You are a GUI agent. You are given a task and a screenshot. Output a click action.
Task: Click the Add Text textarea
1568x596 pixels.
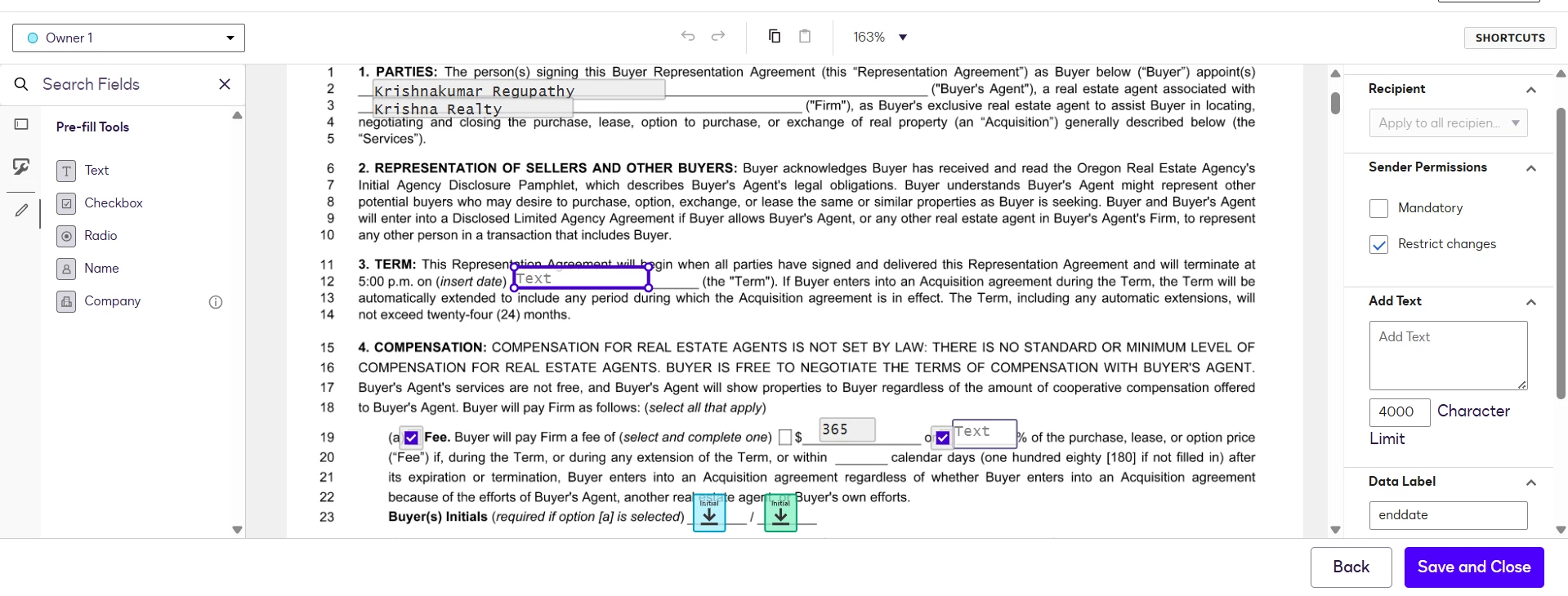(1448, 355)
